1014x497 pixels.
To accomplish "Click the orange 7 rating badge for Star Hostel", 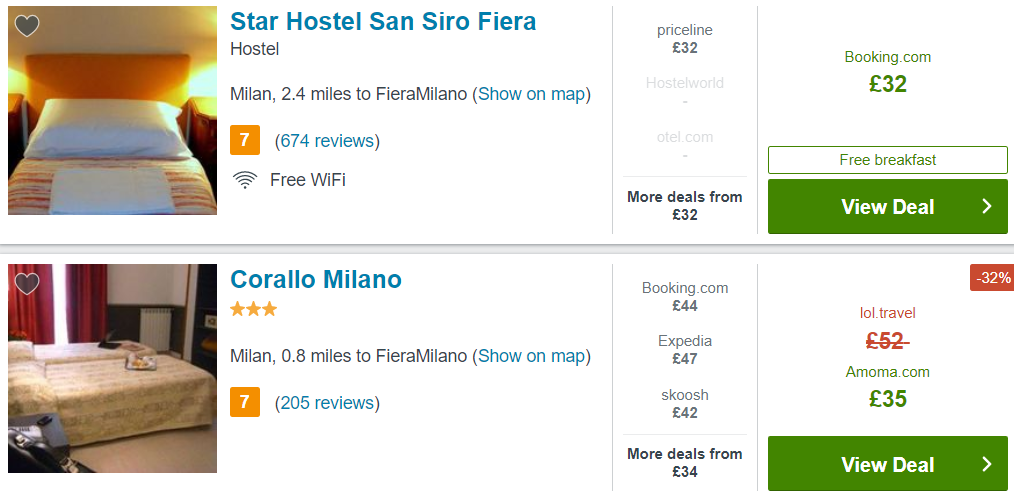I will coord(244,140).
